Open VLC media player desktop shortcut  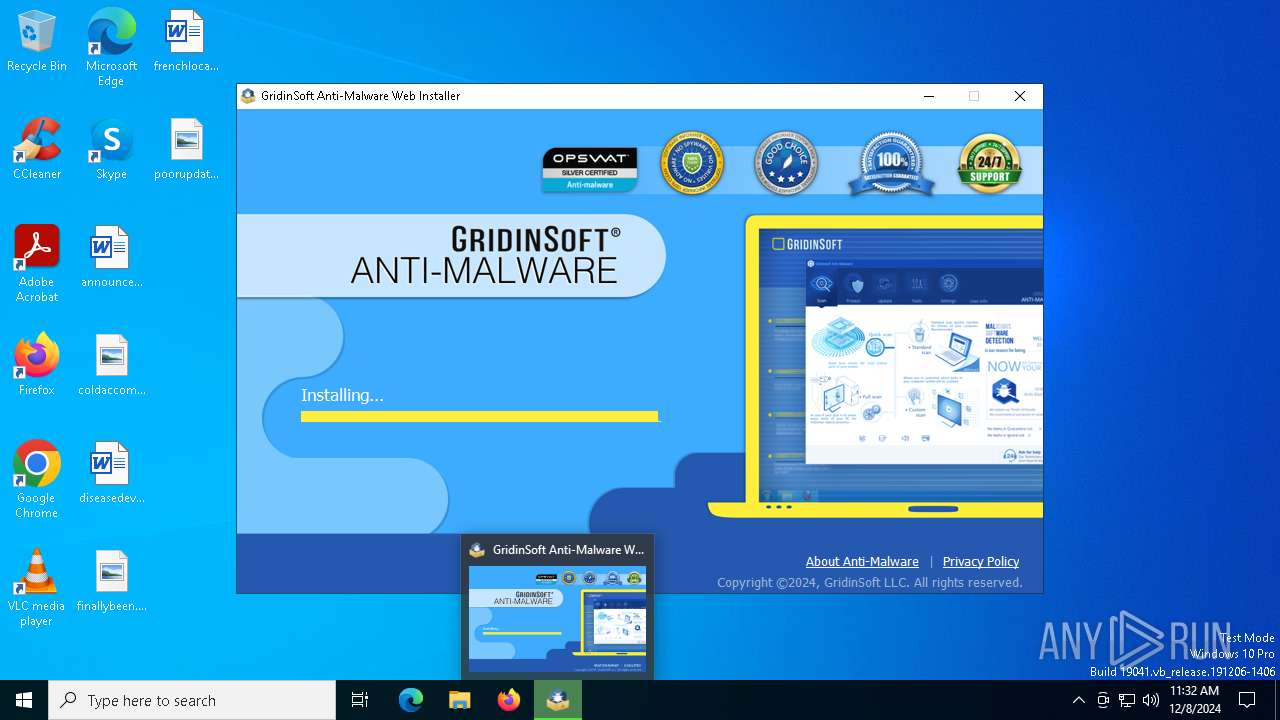click(x=37, y=588)
